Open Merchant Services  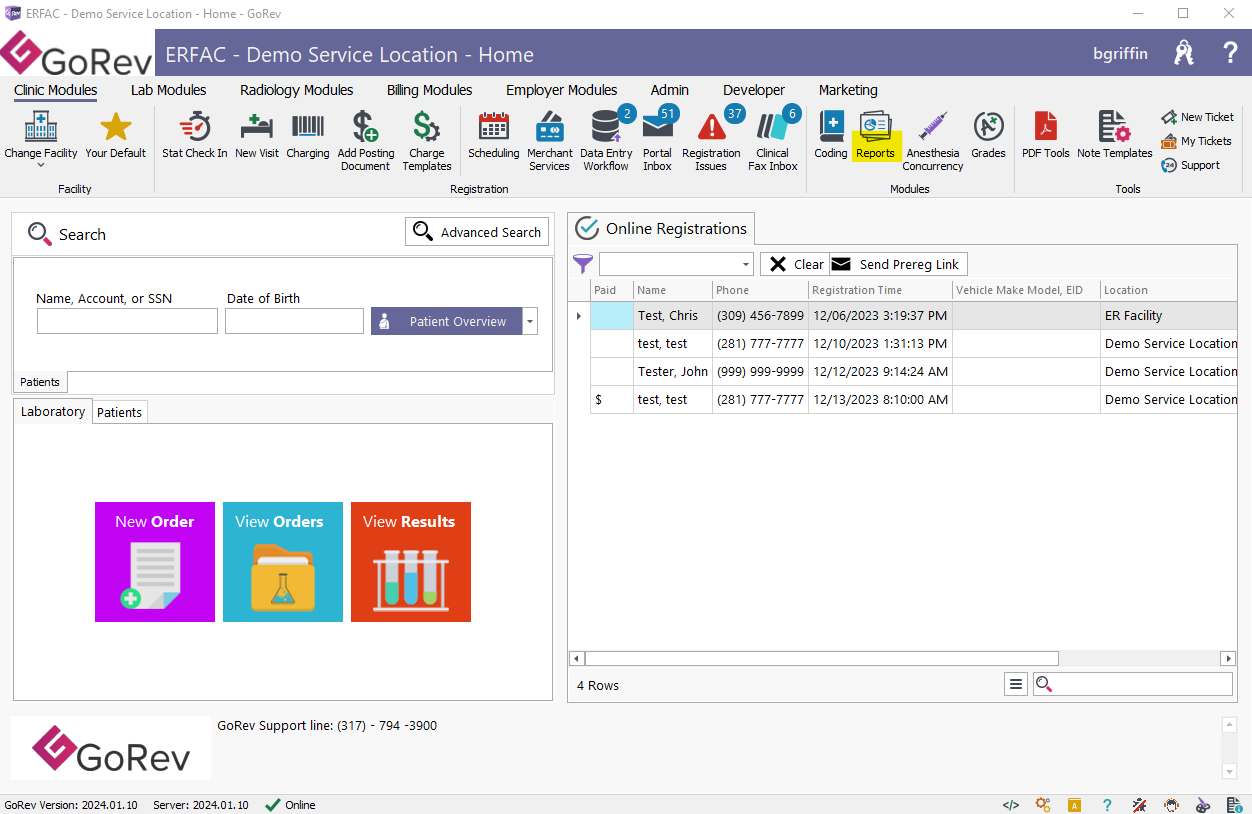tap(550, 141)
